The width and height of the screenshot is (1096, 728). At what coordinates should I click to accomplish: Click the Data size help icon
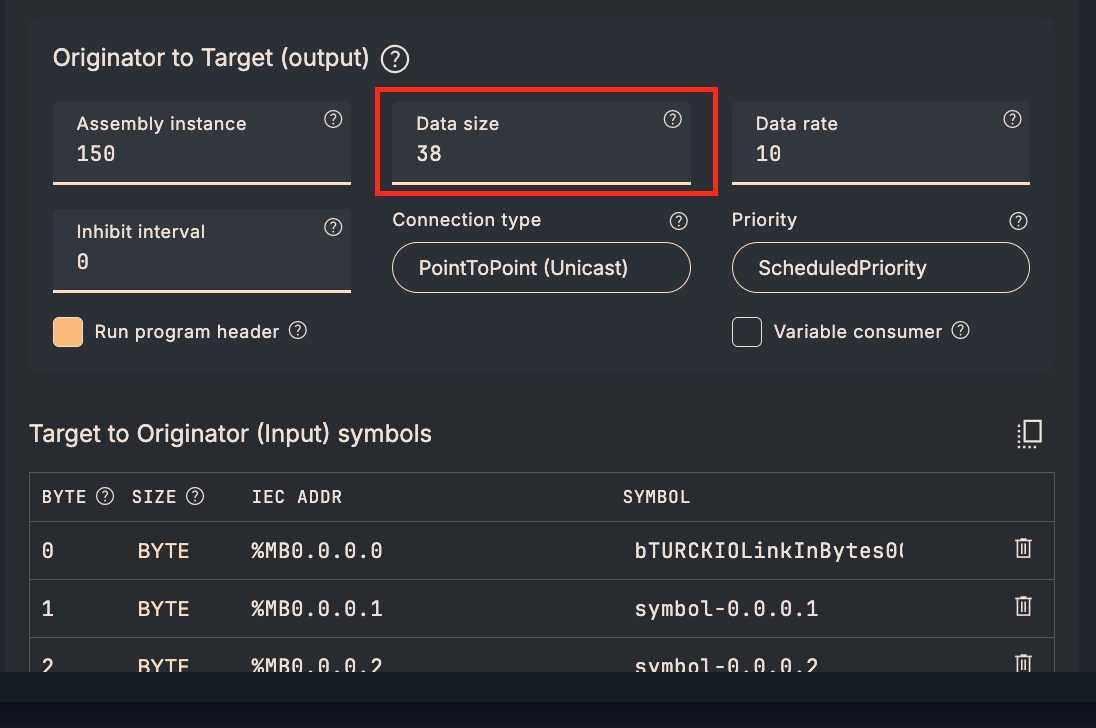673,119
